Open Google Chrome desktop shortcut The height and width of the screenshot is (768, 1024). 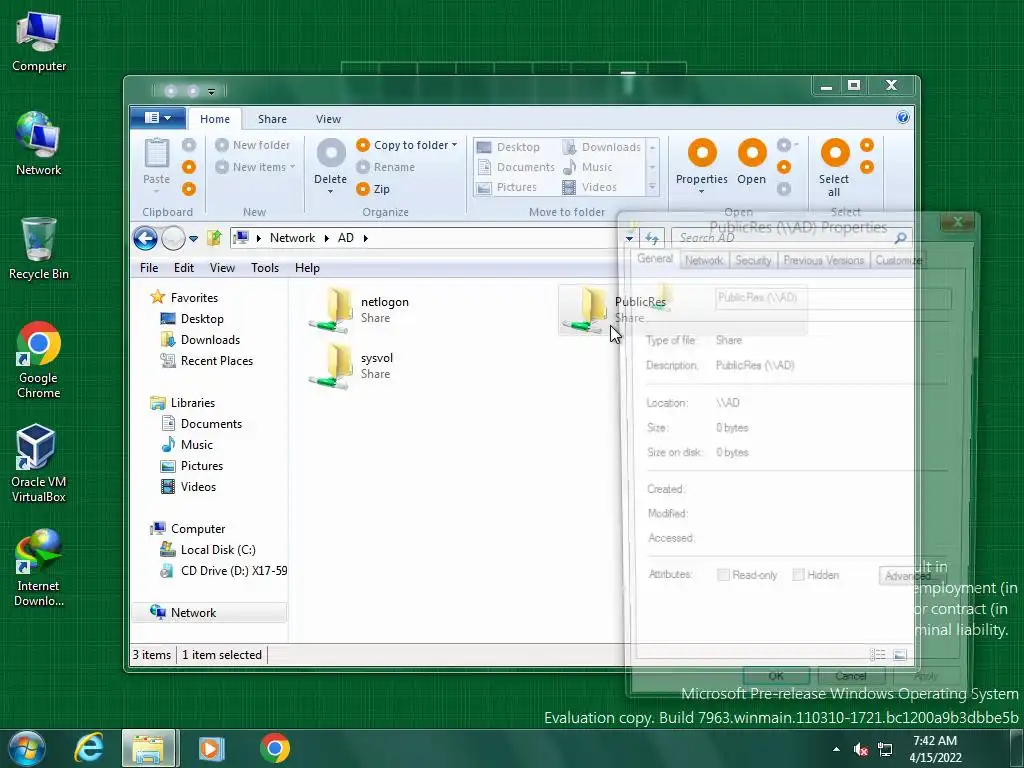point(39,360)
